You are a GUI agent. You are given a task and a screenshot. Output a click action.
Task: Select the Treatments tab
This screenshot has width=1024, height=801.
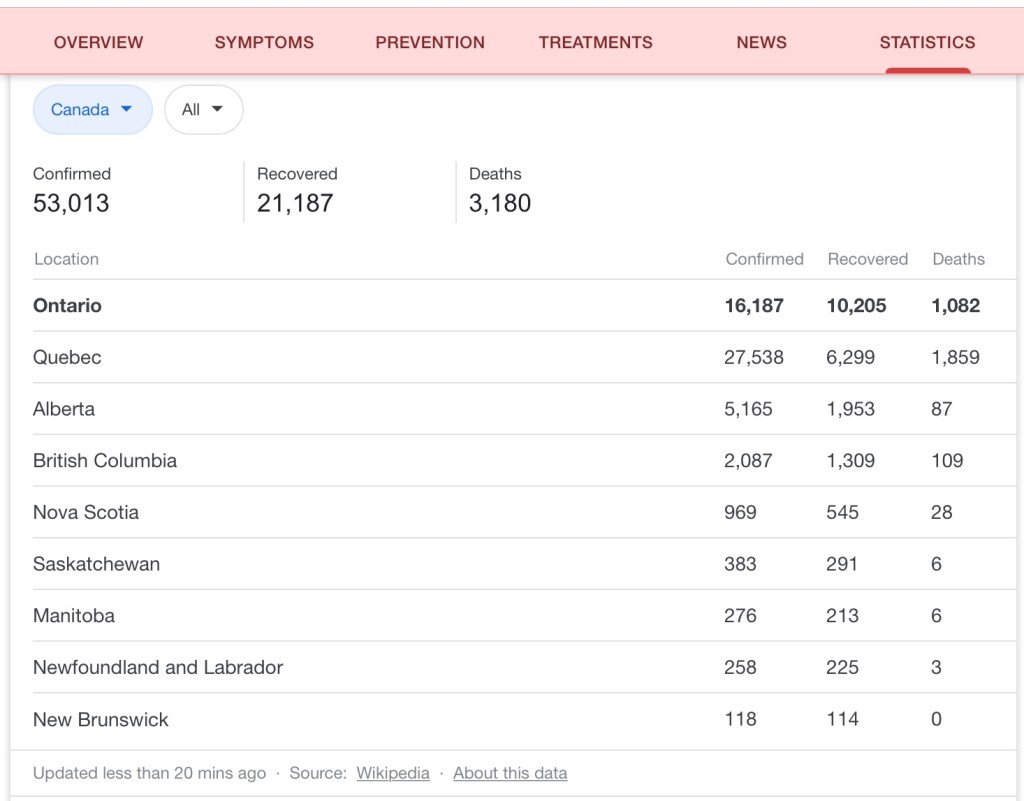(x=595, y=43)
